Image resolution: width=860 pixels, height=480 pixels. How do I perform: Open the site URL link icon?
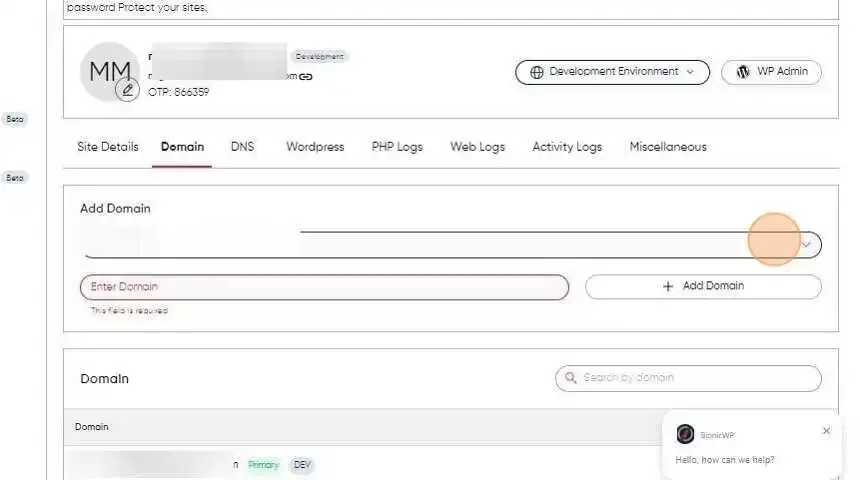tap(305, 77)
